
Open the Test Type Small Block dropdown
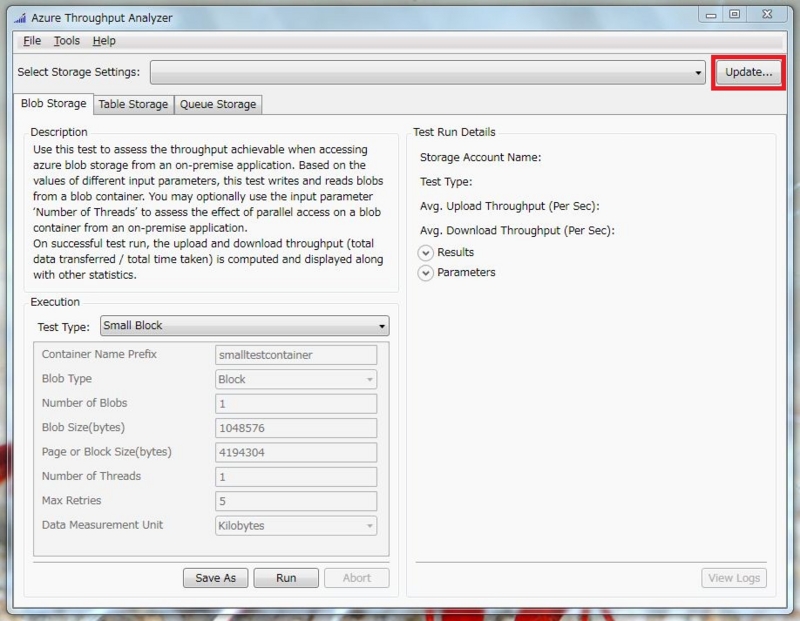pyautogui.click(x=244, y=326)
